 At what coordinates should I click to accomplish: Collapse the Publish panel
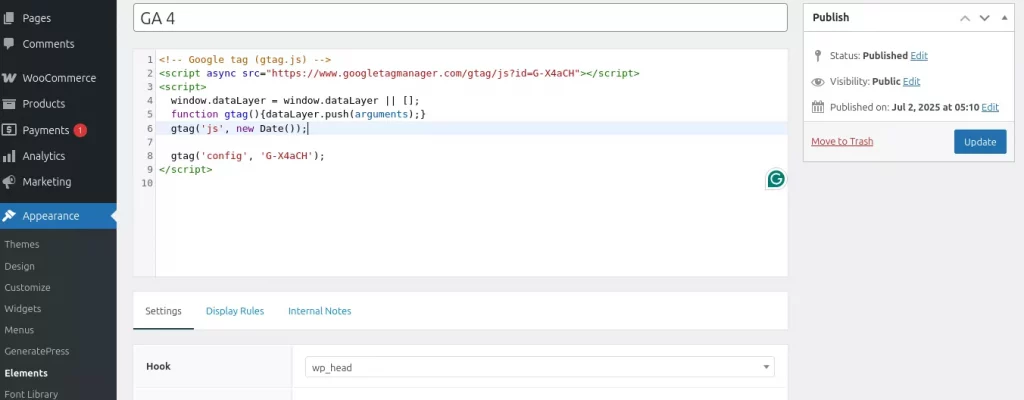(x=1004, y=18)
